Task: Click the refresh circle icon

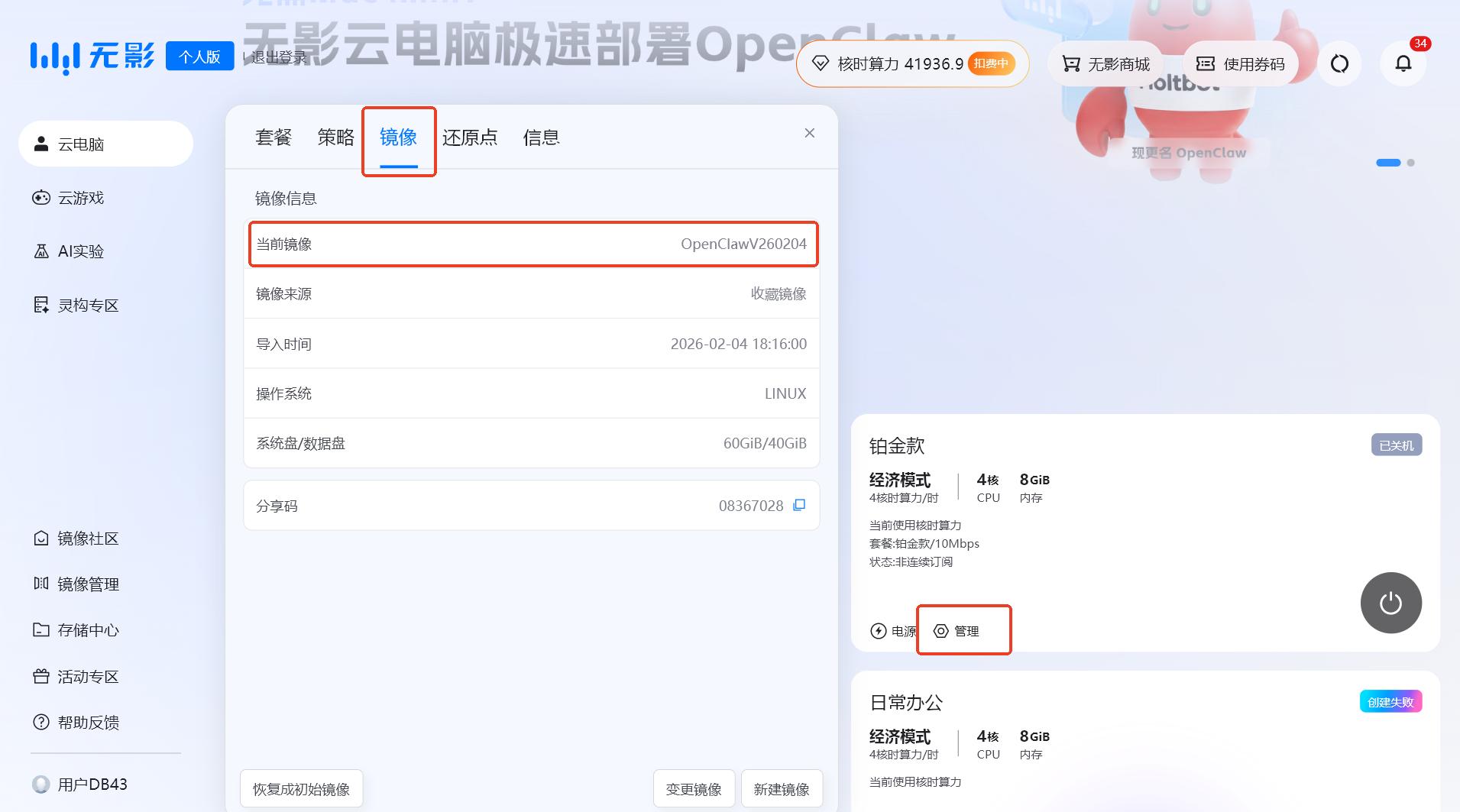Action: [1339, 64]
